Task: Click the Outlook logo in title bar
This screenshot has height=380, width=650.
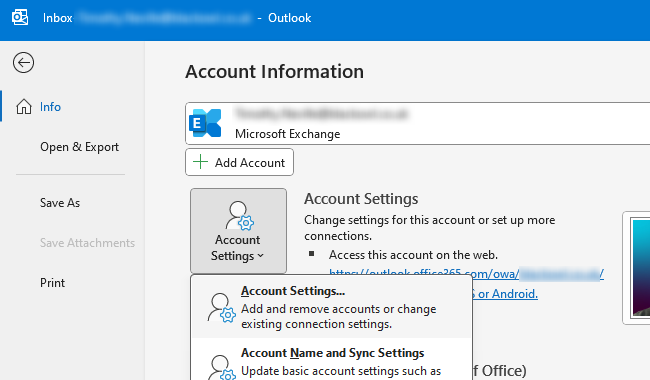Action: point(20,18)
